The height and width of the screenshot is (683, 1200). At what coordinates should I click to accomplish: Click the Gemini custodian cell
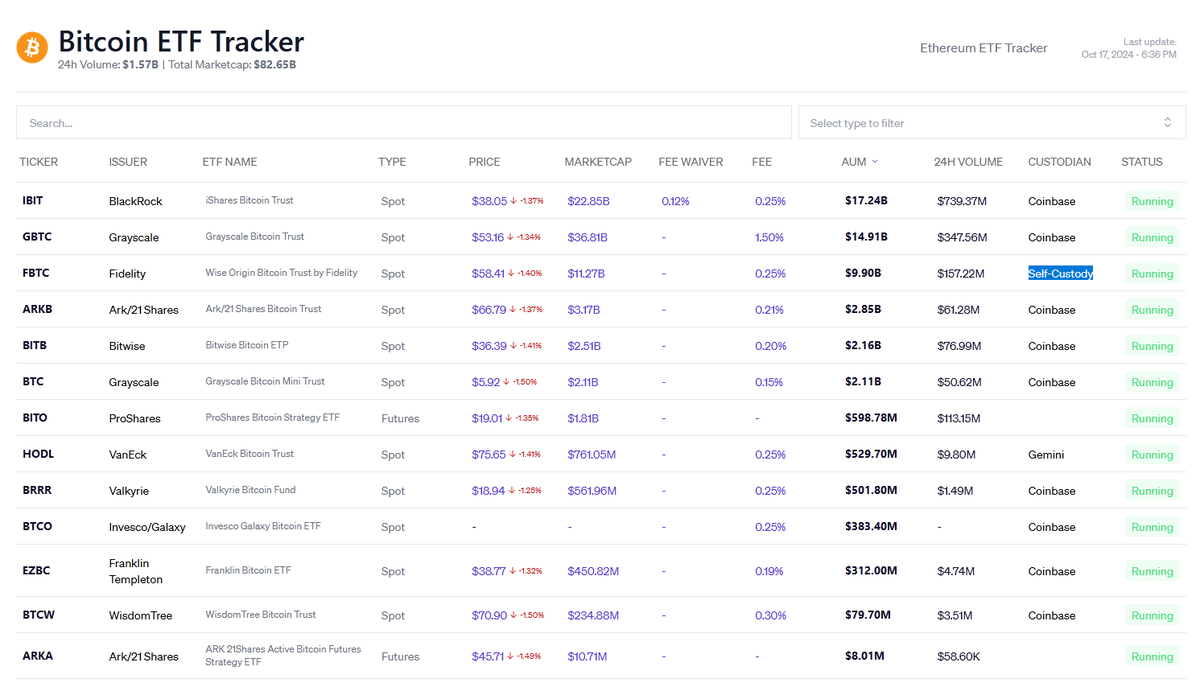(1046, 455)
